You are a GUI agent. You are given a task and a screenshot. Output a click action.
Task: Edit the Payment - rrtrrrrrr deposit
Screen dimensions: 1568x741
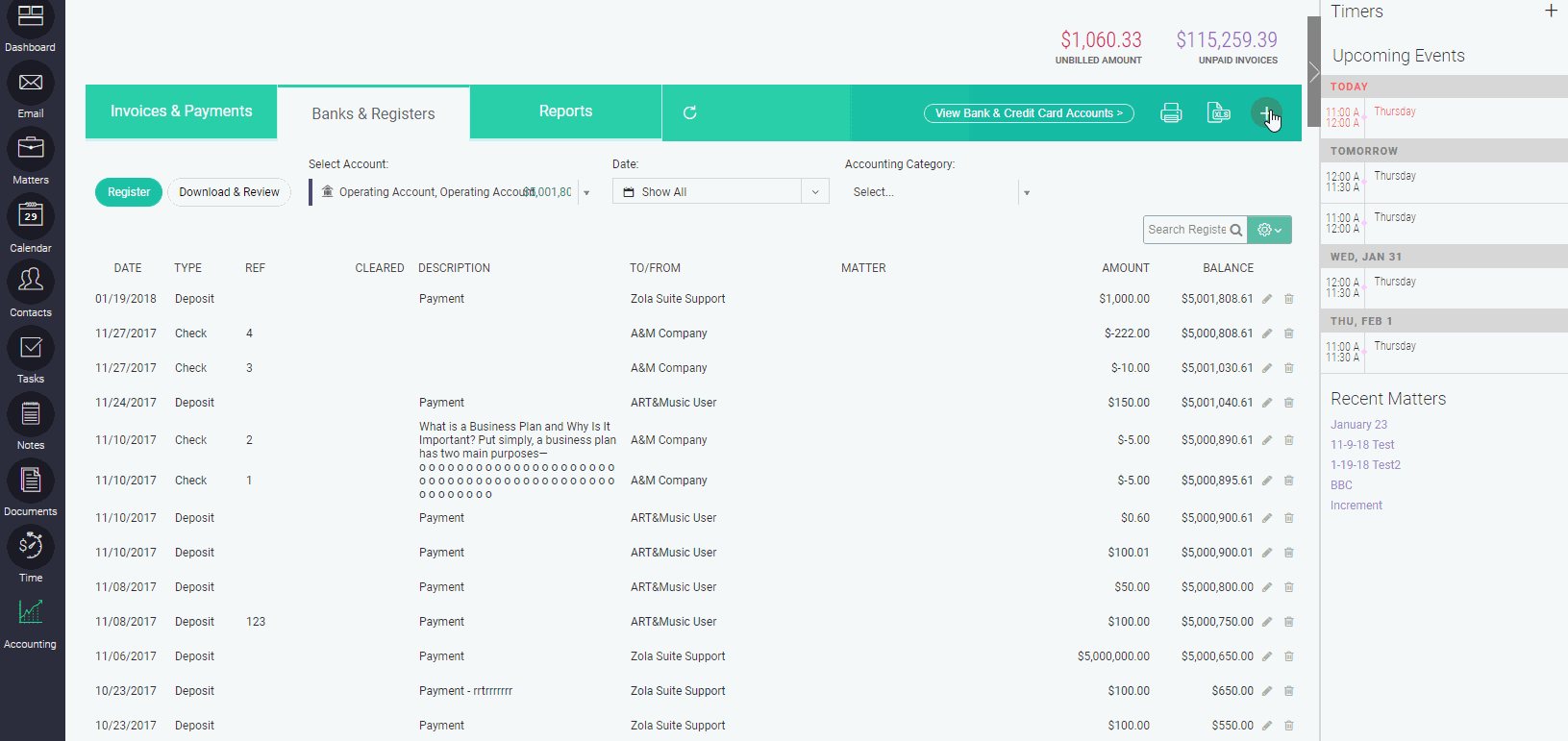tap(1267, 691)
